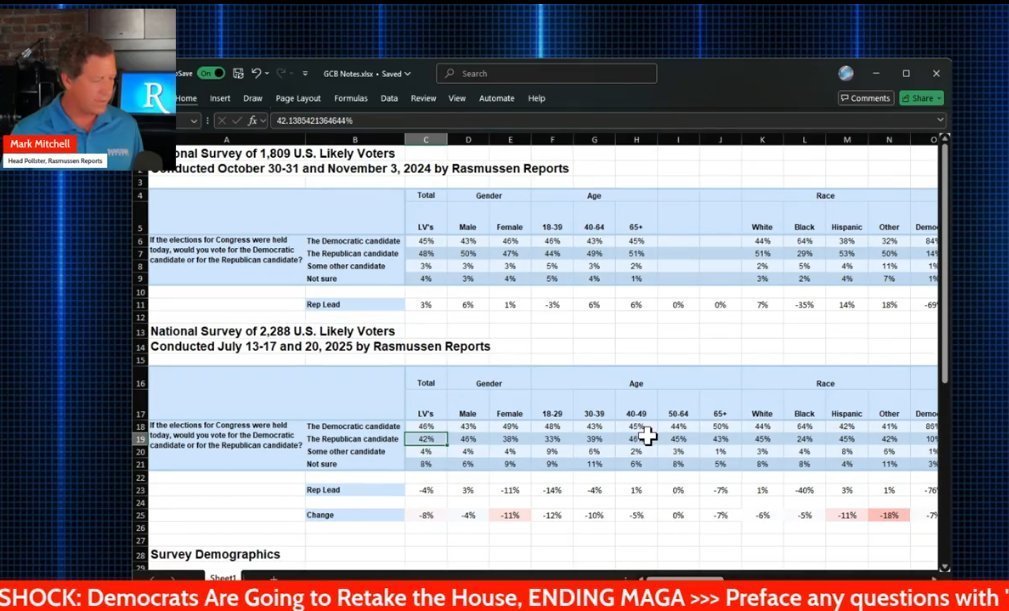
Task: Select the 24% cell under Black in row 19
Action: [804, 439]
